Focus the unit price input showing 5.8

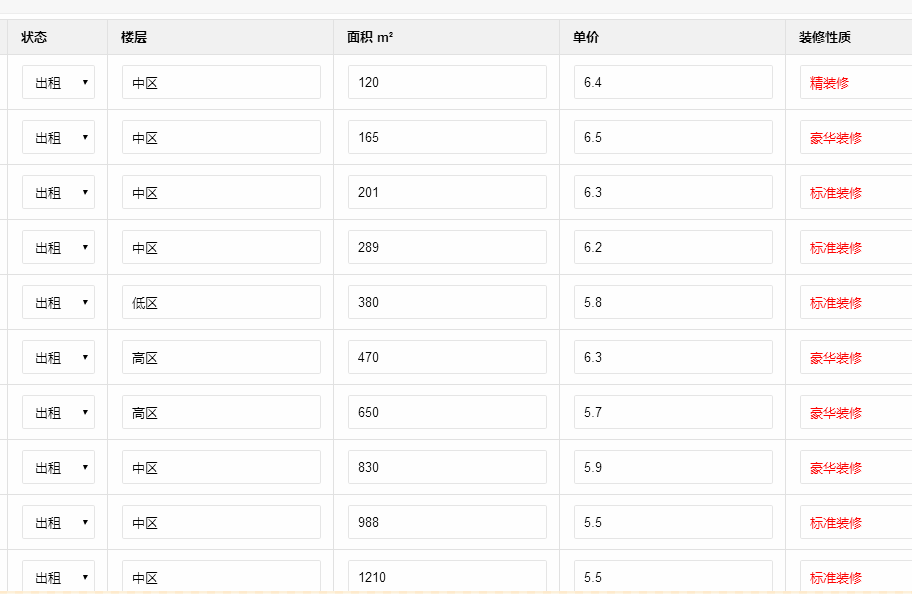[673, 302]
